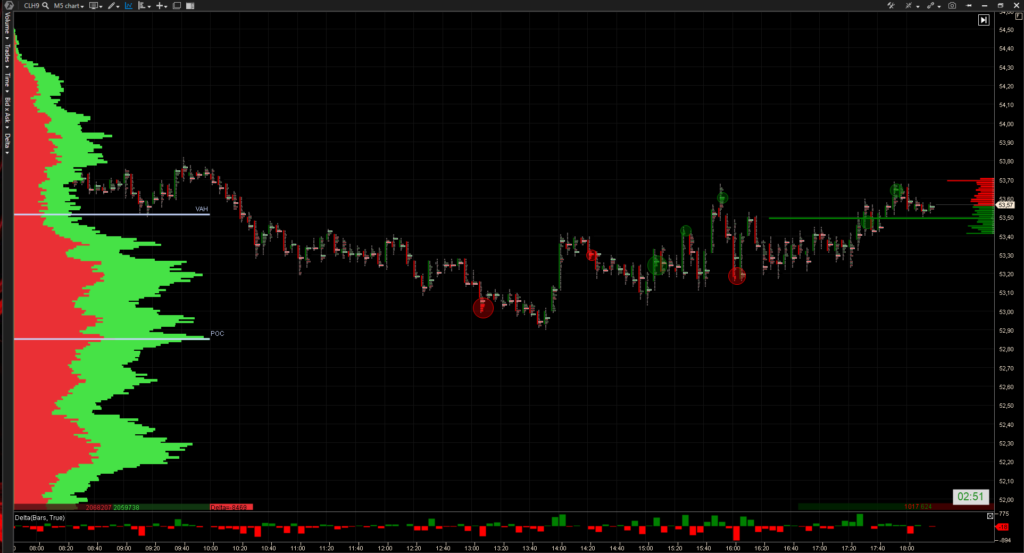
Task: Open the M5 chart timeframe dropdown
Action: click(68, 6)
